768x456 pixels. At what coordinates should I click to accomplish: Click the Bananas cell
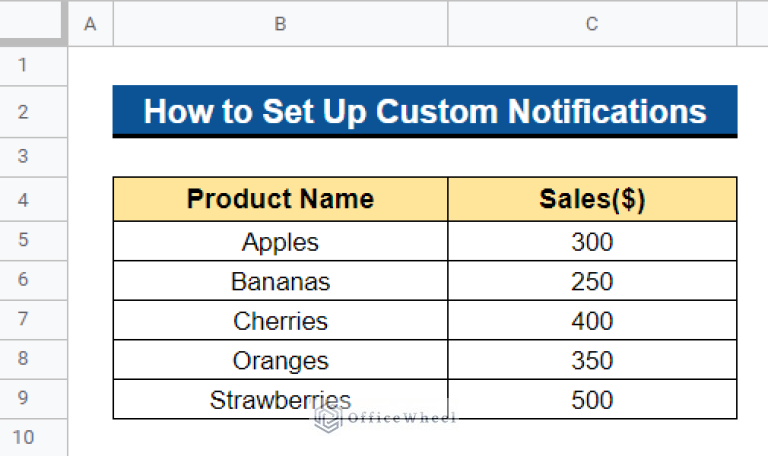280,281
